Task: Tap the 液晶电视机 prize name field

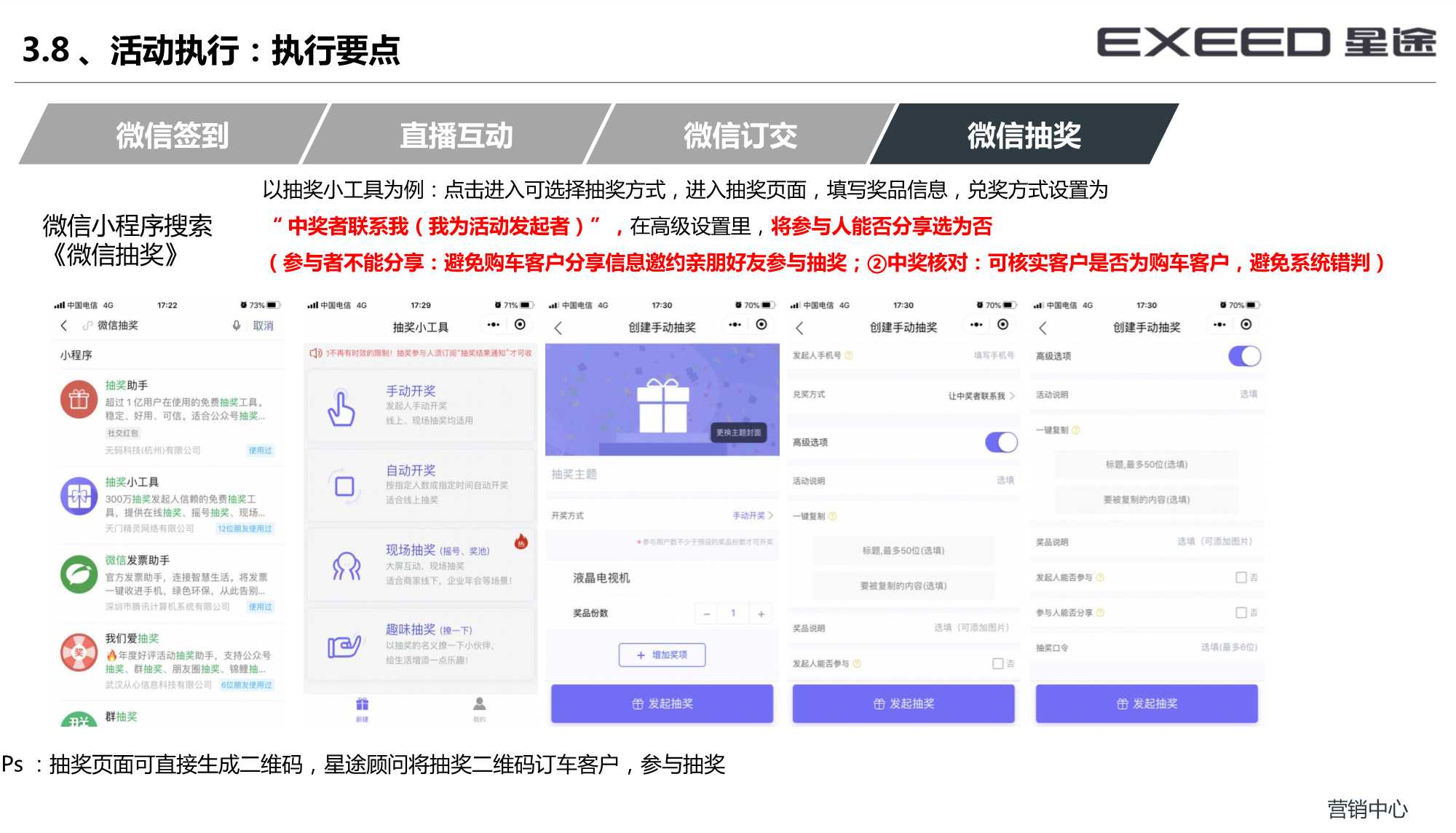Action: tap(662, 577)
